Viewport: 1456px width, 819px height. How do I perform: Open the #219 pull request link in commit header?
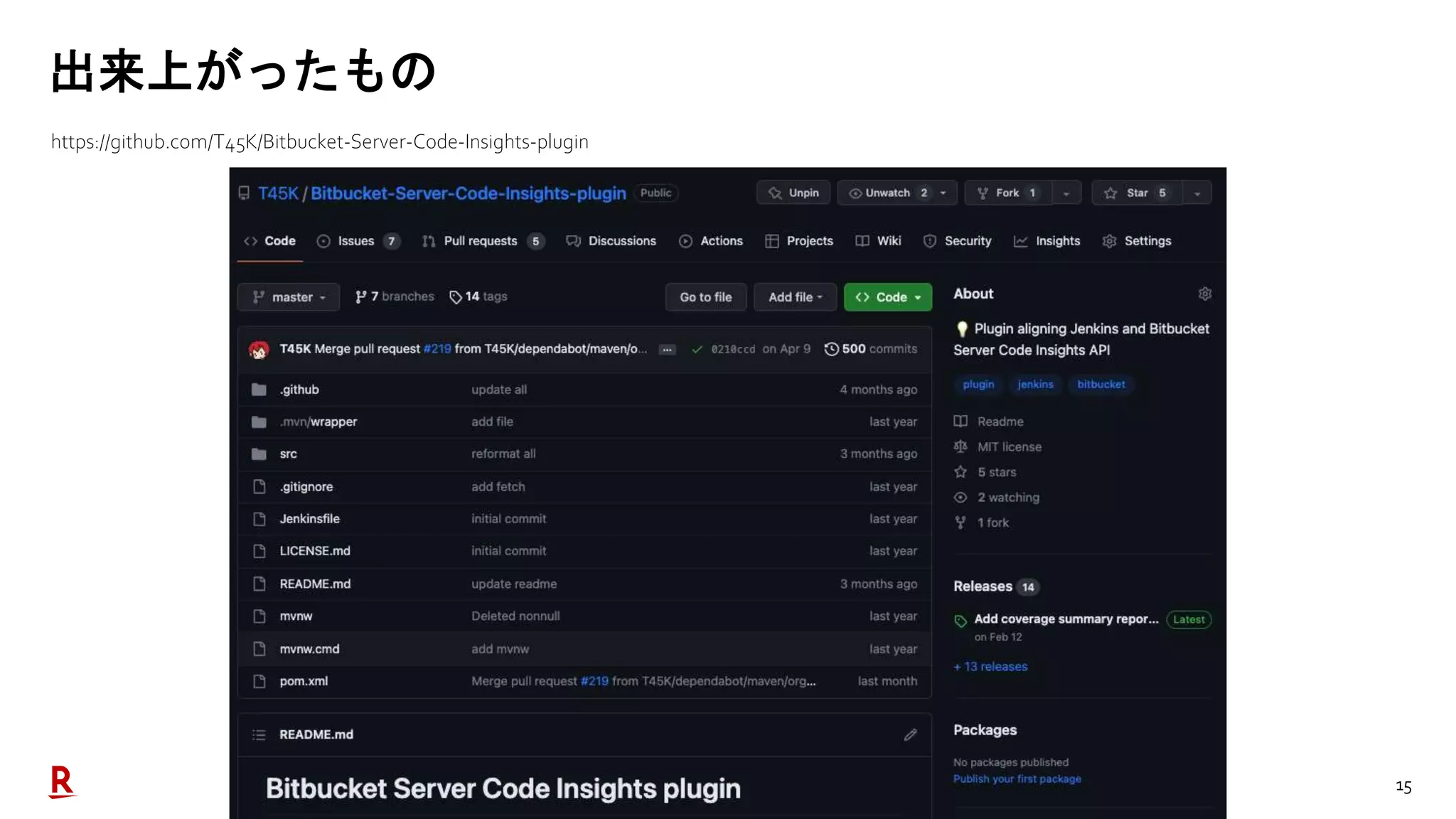pyautogui.click(x=437, y=349)
